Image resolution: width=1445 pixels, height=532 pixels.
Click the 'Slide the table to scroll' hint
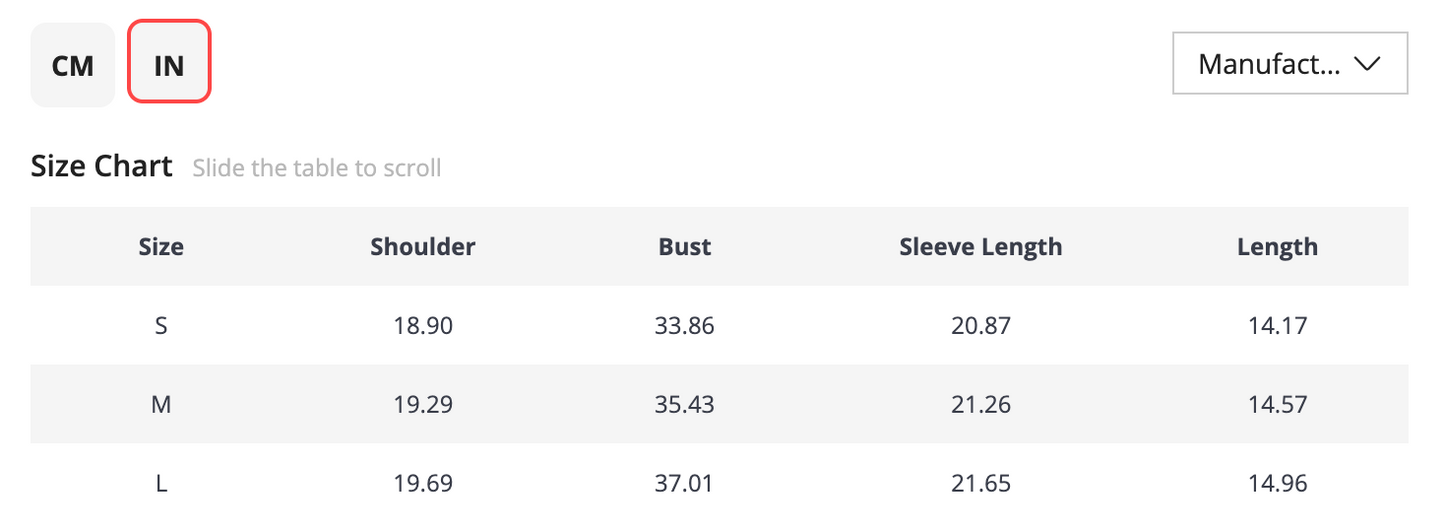pos(317,168)
